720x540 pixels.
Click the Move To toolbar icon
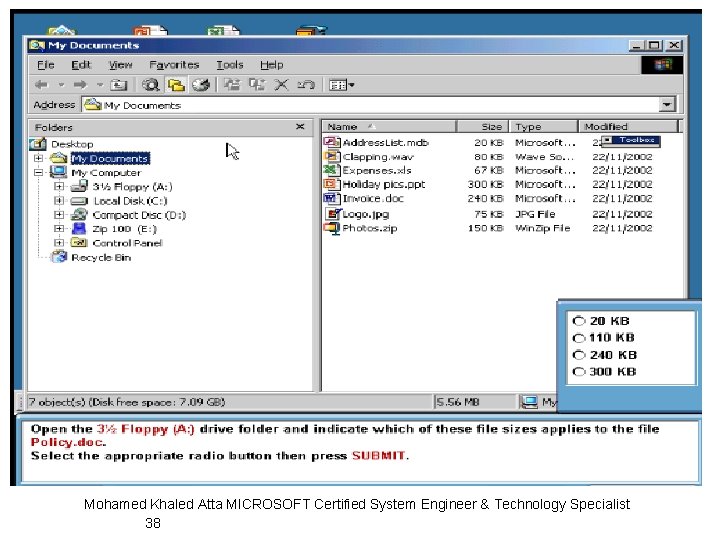(232, 84)
